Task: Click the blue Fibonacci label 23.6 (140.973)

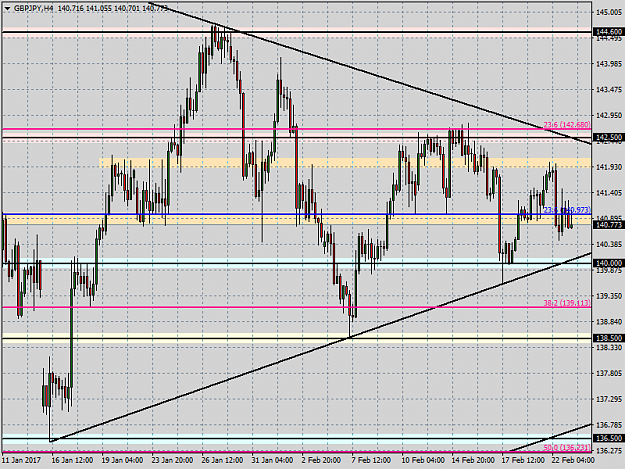Action: (x=567, y=210)
